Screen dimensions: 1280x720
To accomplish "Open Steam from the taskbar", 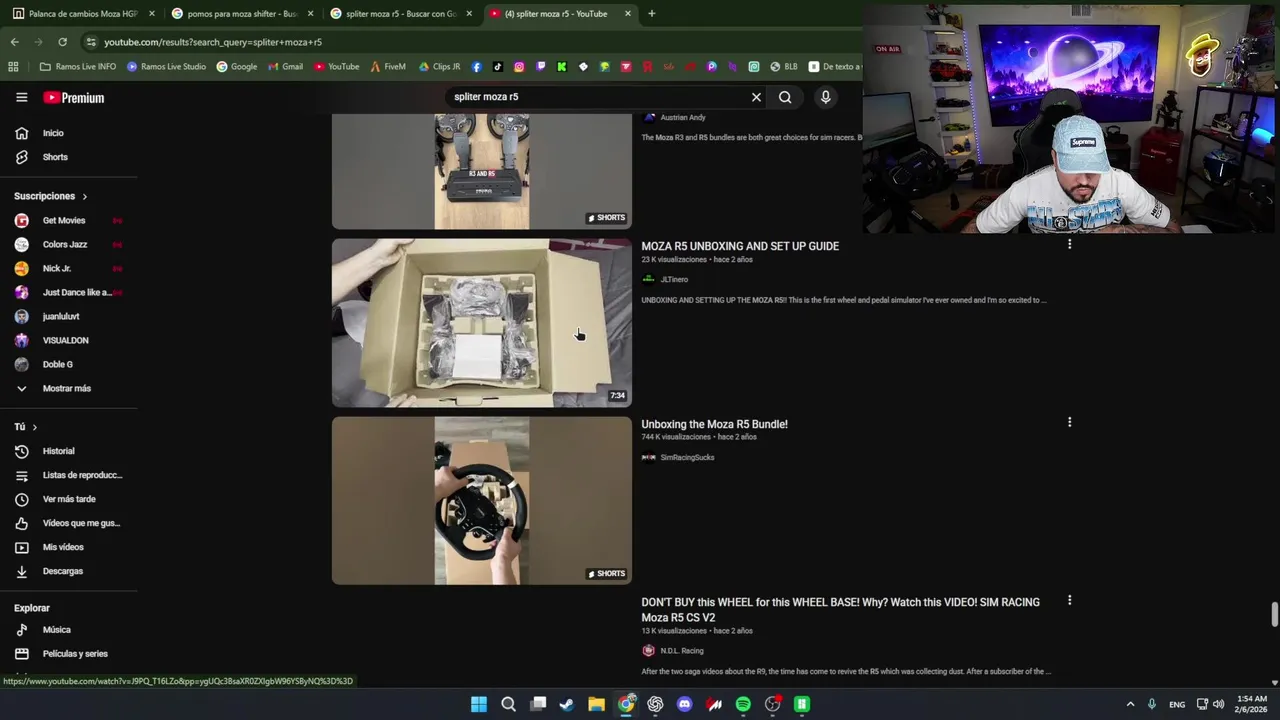I will click(x=567, y=704).
